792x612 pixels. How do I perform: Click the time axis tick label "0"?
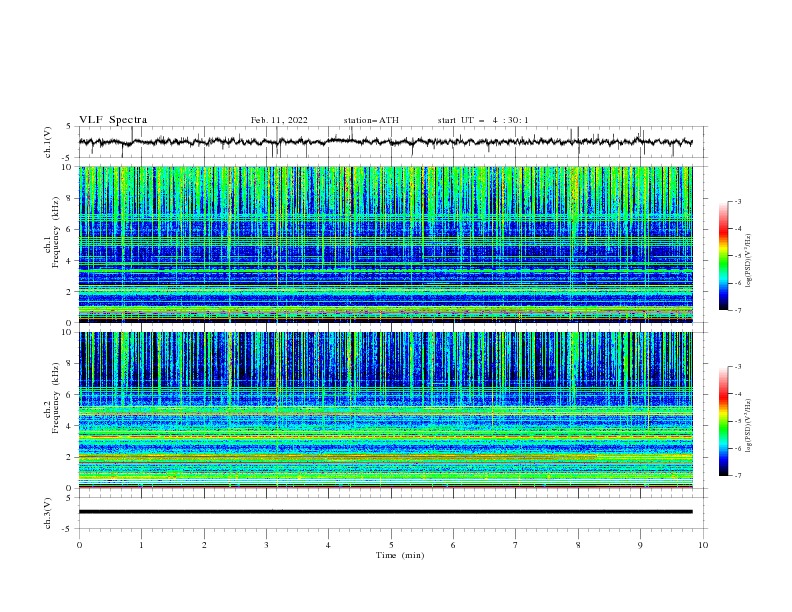click(79, 545)
